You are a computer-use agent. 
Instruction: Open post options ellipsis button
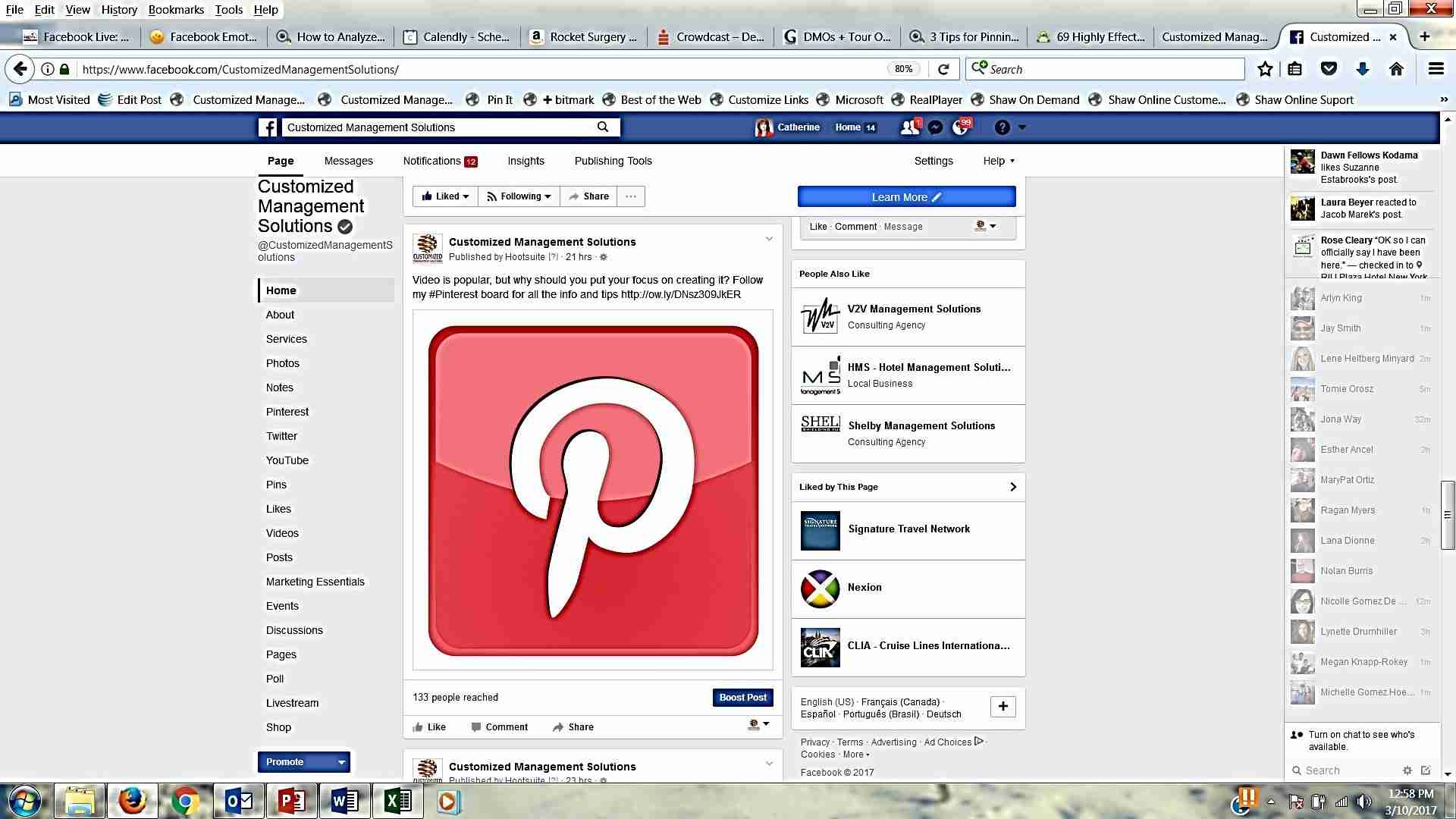pyautogui.click(x=631, y=196)
